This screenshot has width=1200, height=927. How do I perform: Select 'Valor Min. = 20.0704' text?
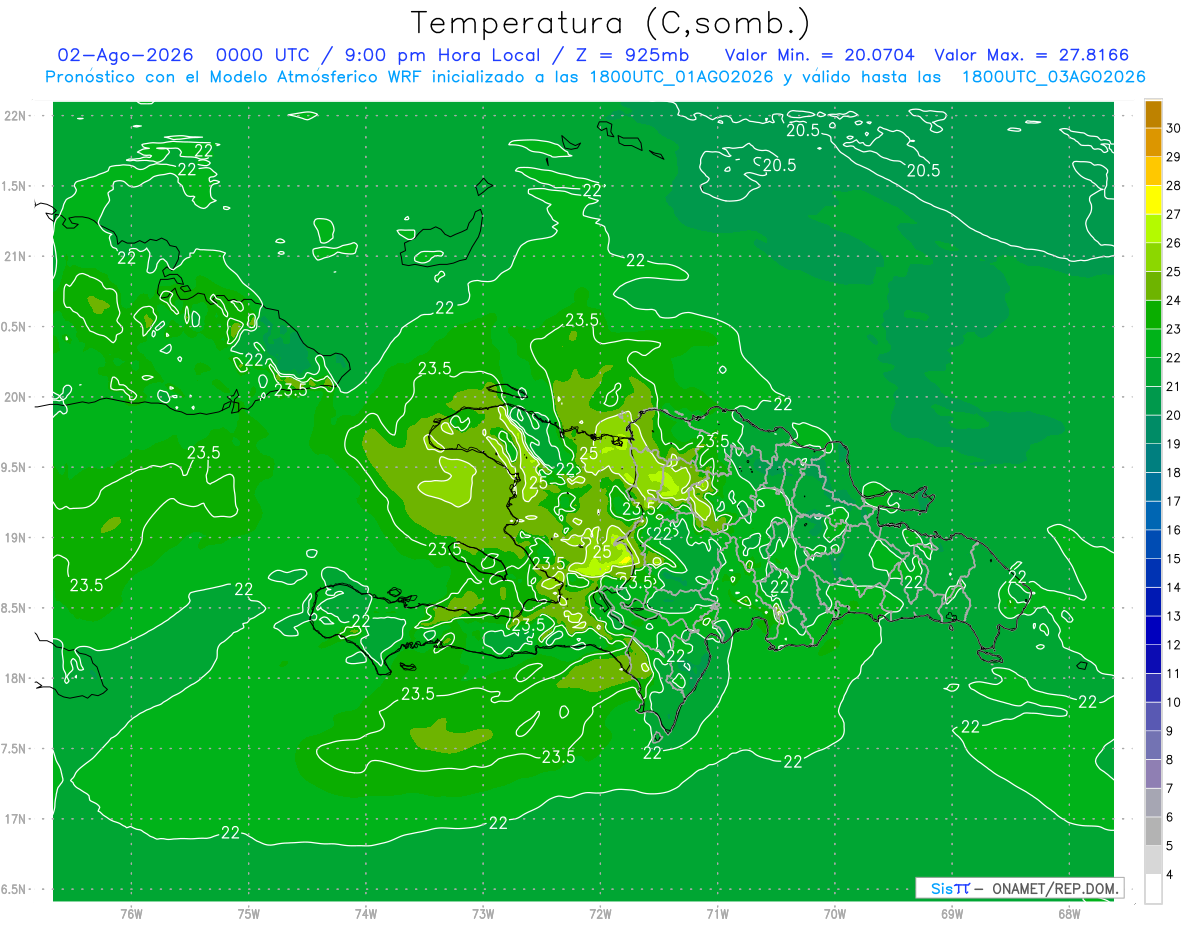click(x=818, y=55)
